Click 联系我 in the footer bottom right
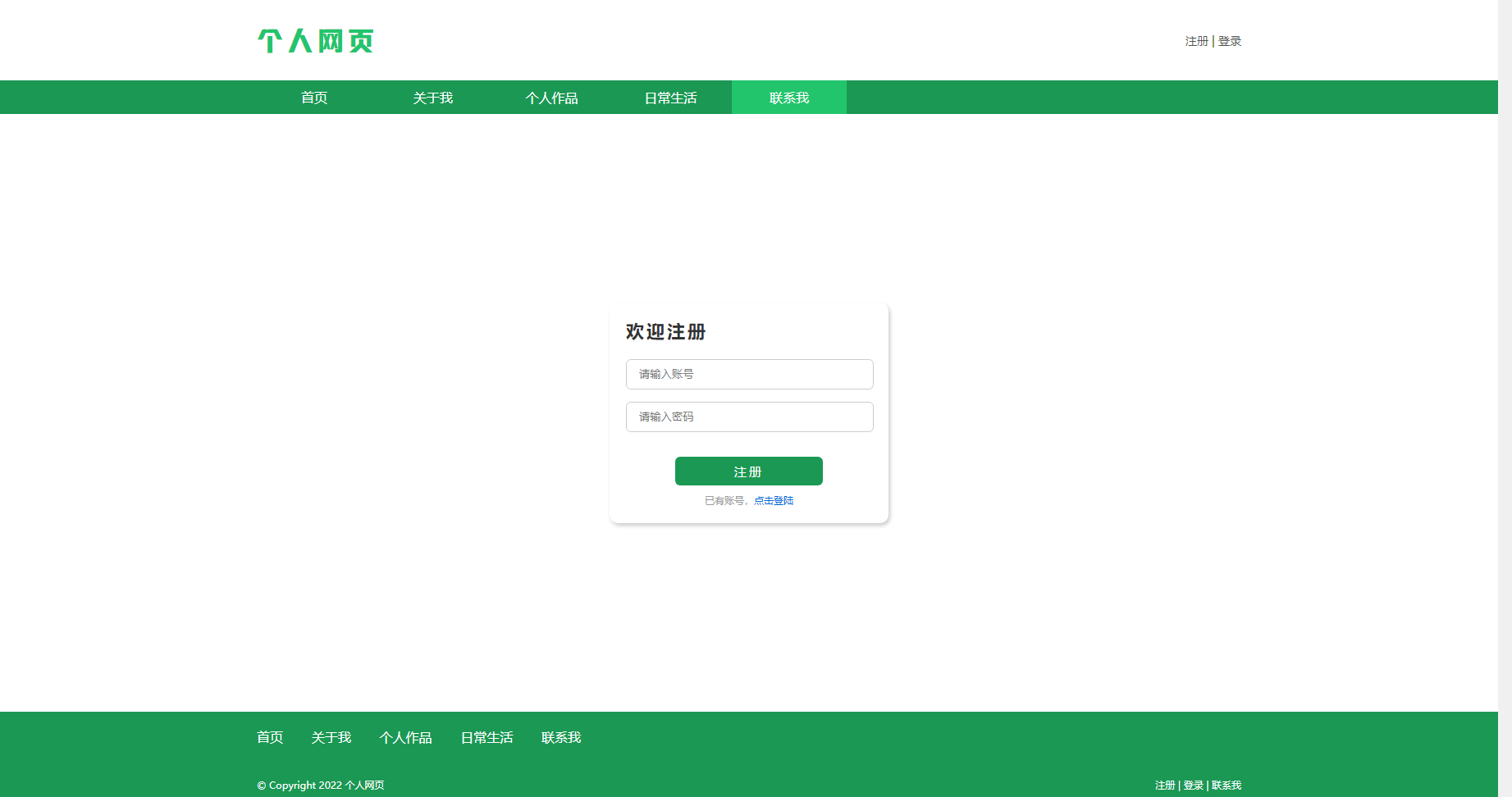1512x797 pixels. 1227,786
